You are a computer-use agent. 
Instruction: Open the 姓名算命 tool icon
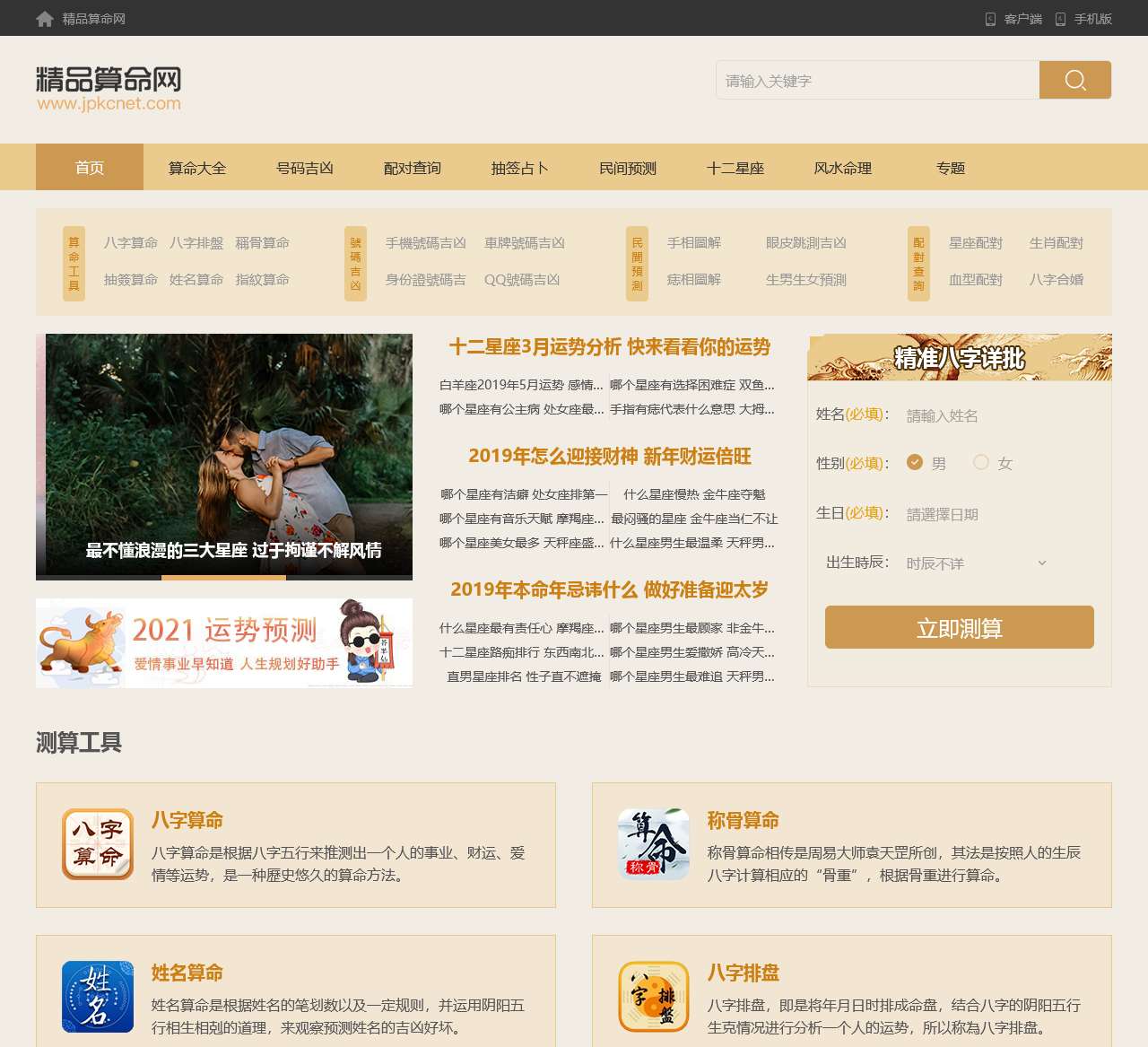(98, 997)
